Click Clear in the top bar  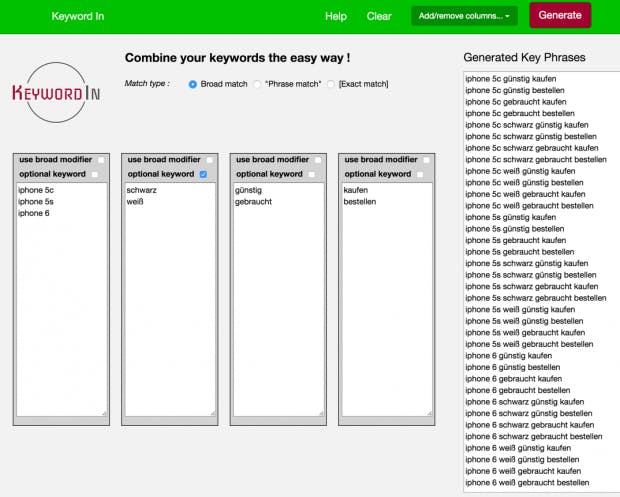point(379,16)
